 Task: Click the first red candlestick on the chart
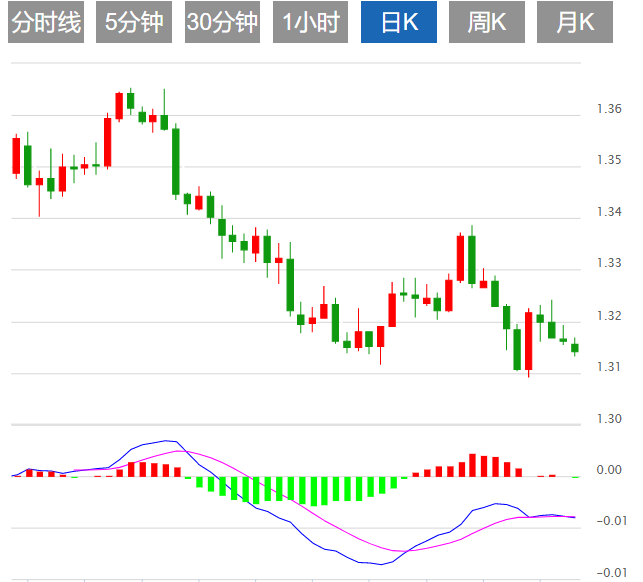(16, 156)
